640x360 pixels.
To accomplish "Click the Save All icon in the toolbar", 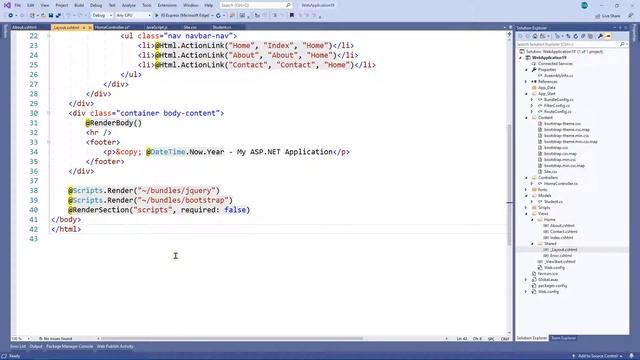I will coord(58,16).
